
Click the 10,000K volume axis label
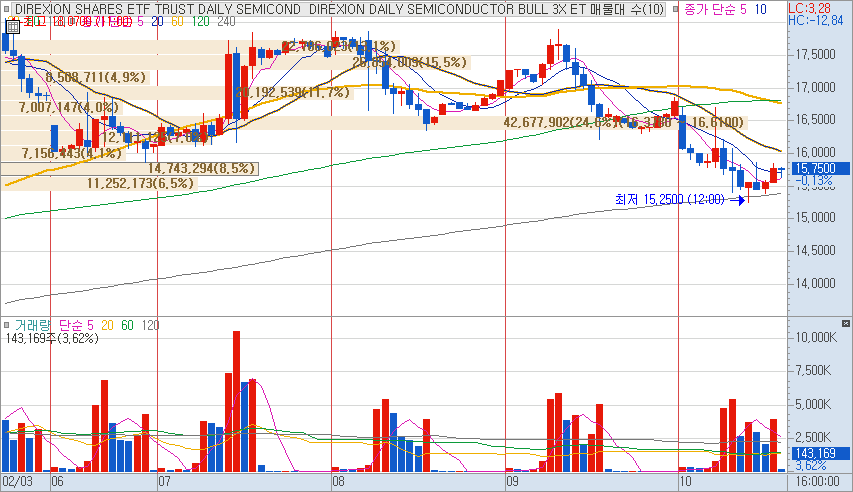816,337
